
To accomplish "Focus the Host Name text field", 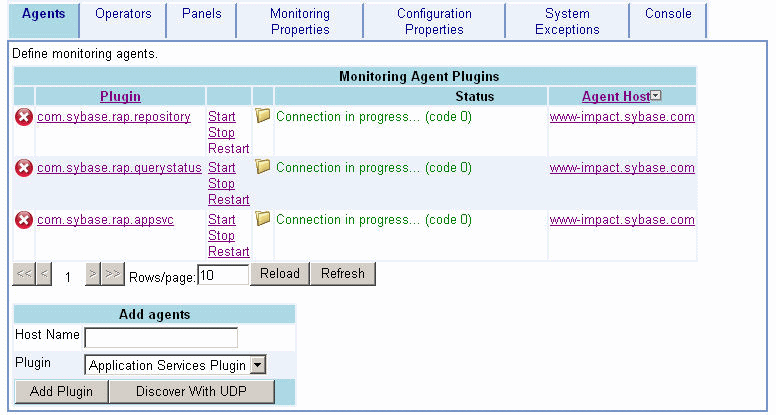I will 161,337.
